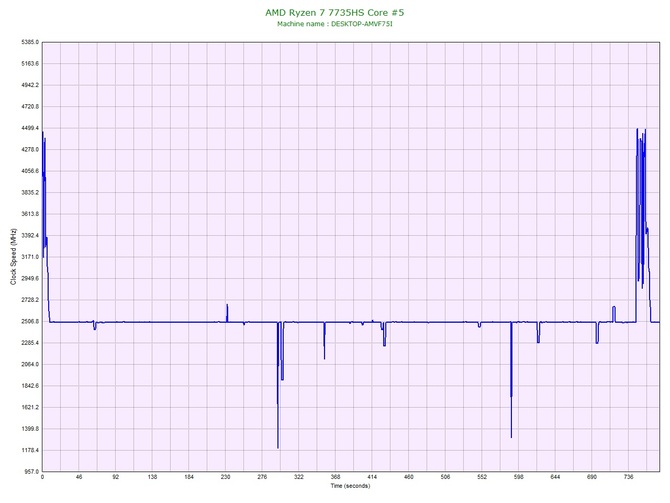Click the Clock Speed (MHz) axis label
670x503 pixels.
coord(13,256)
